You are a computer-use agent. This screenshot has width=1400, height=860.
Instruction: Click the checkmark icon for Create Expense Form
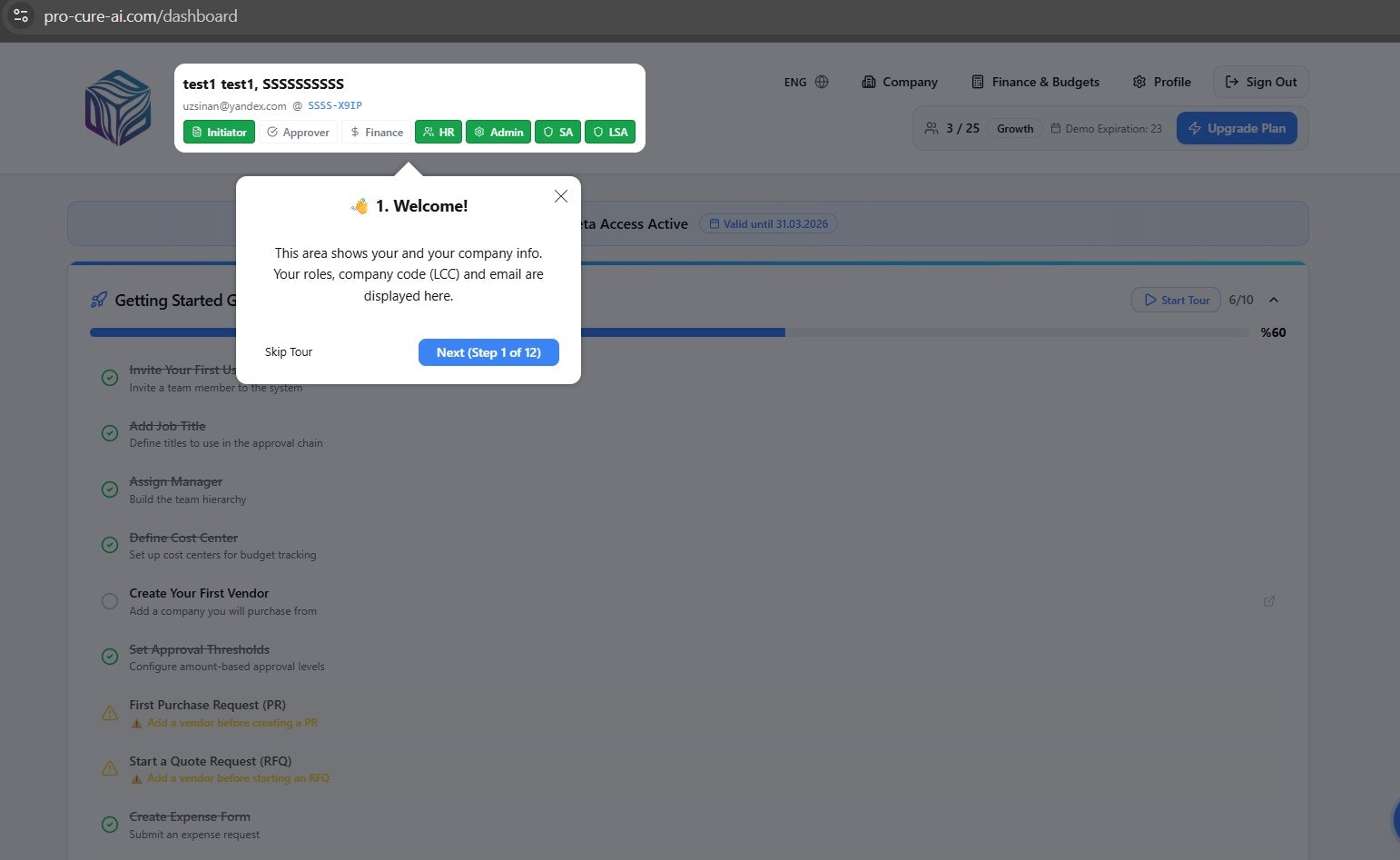coord(110,825)
